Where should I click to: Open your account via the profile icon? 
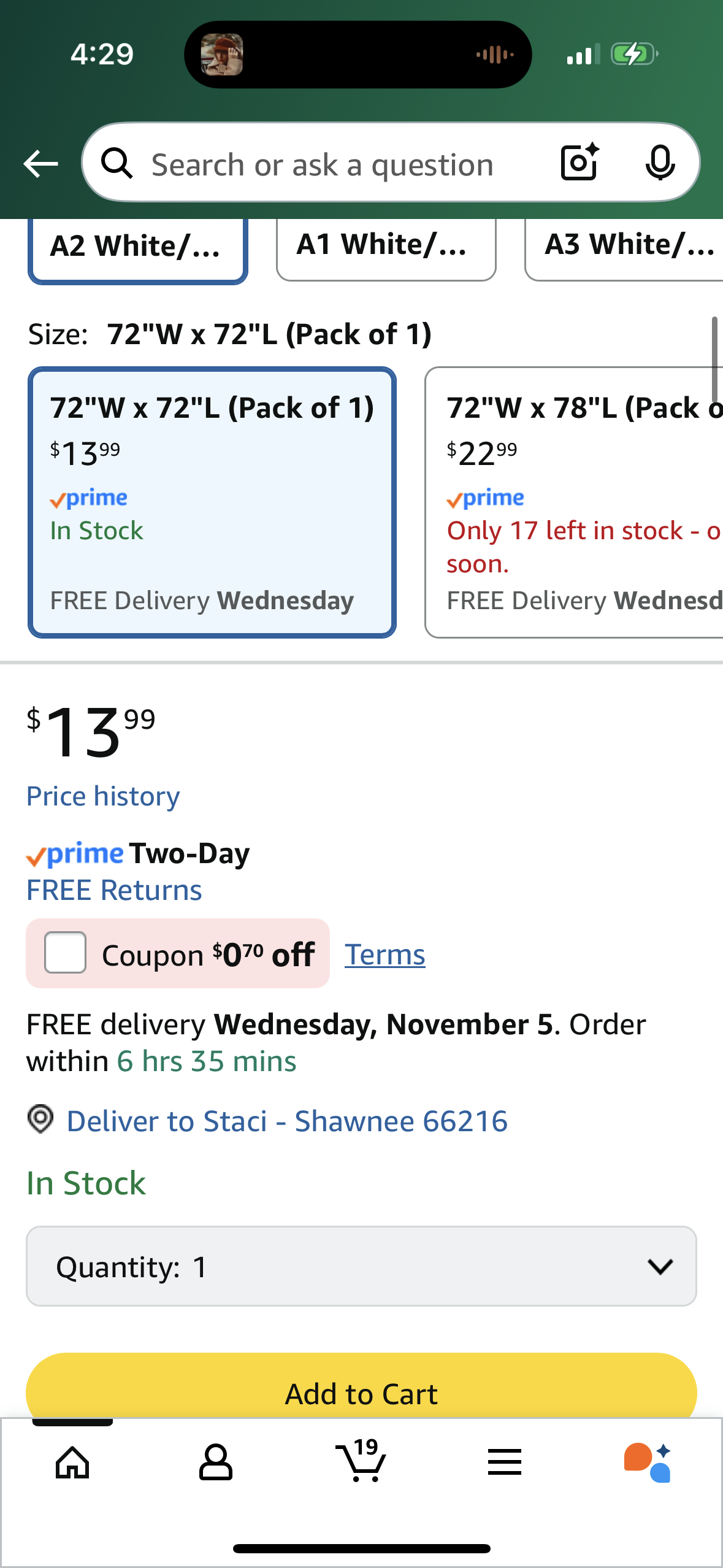(216, 1464)
